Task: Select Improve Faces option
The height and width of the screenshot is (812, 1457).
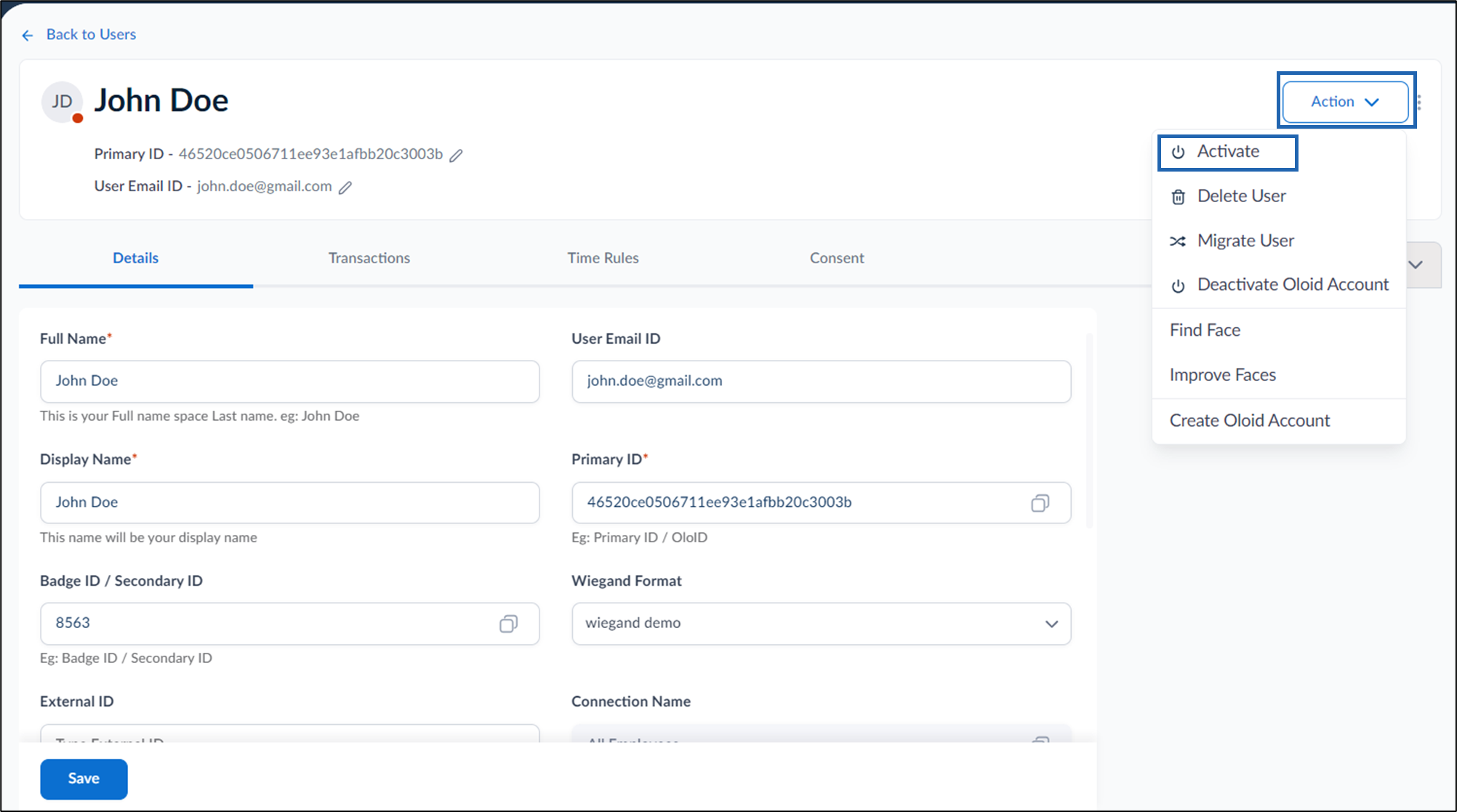Action: click(1279, 375)
